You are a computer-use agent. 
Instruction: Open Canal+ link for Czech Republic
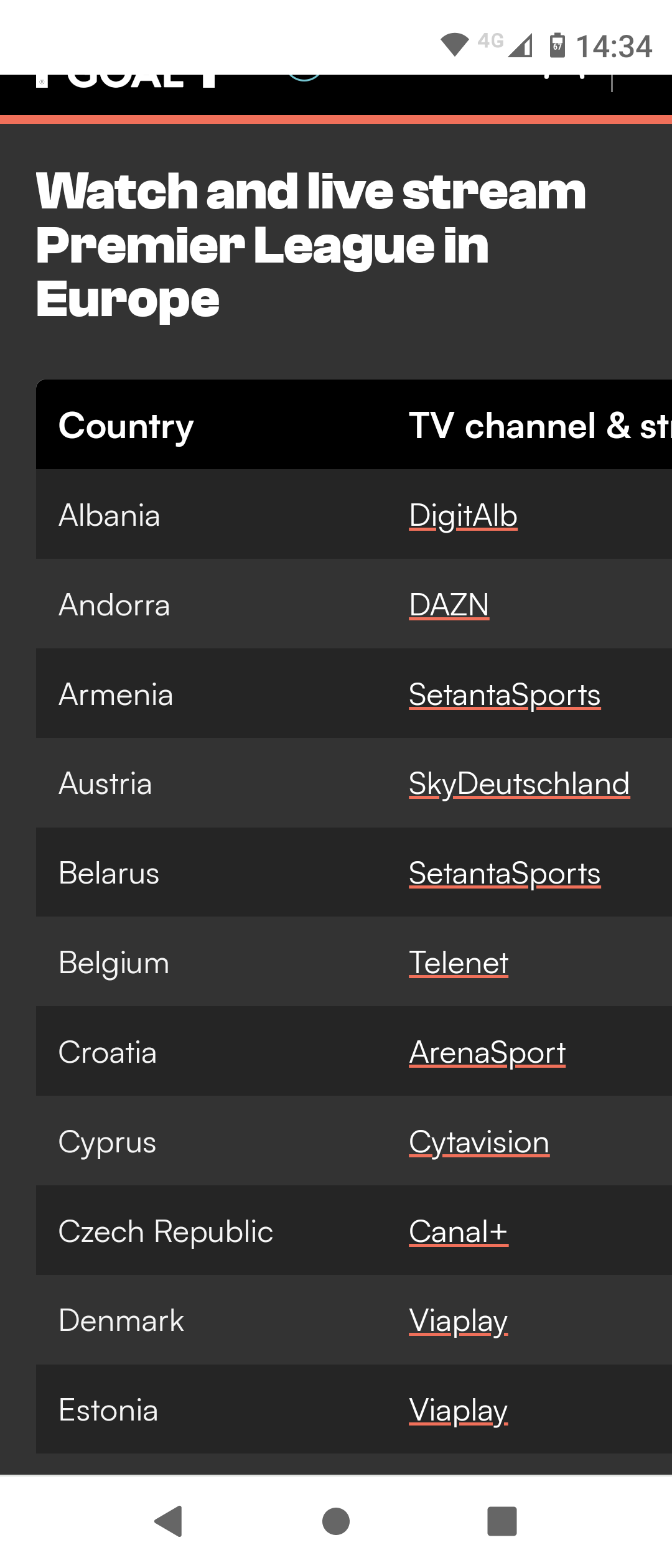[459, 1231]
